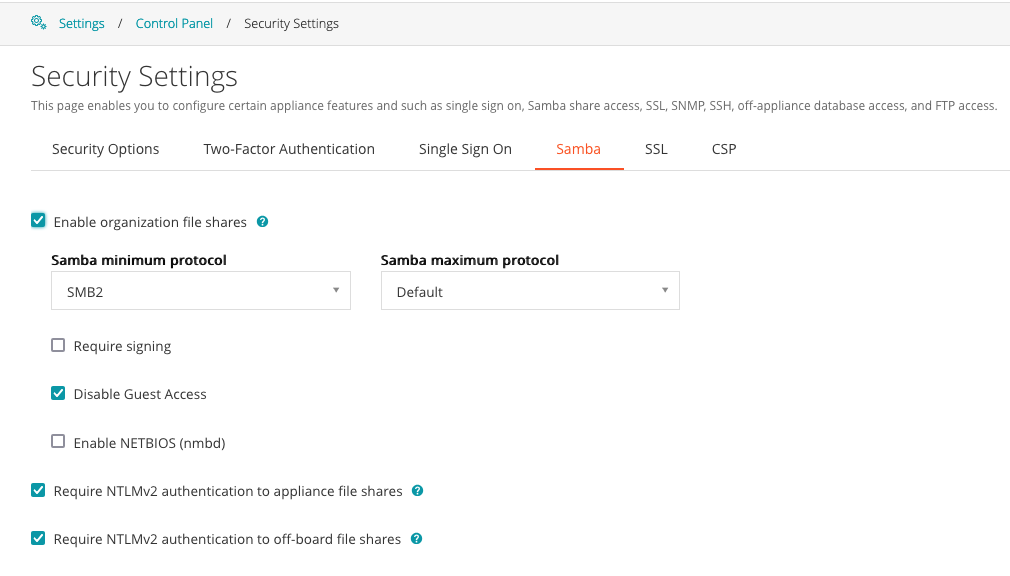
Task: Click the Settings gear icon in breadcrumb
Action: click(39, 22)
